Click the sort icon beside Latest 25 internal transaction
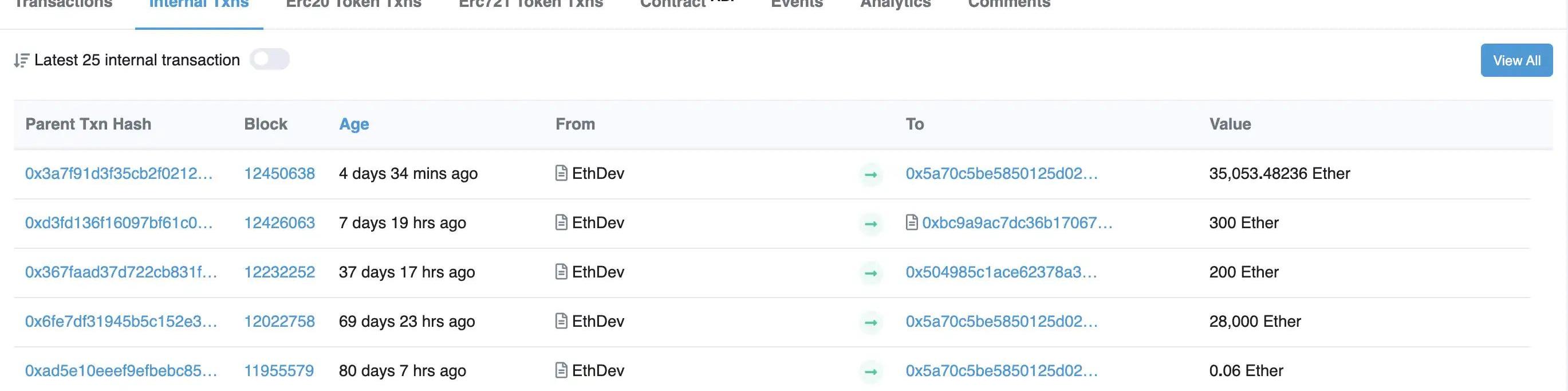The image size is (1568, 391). click(21, 60)
